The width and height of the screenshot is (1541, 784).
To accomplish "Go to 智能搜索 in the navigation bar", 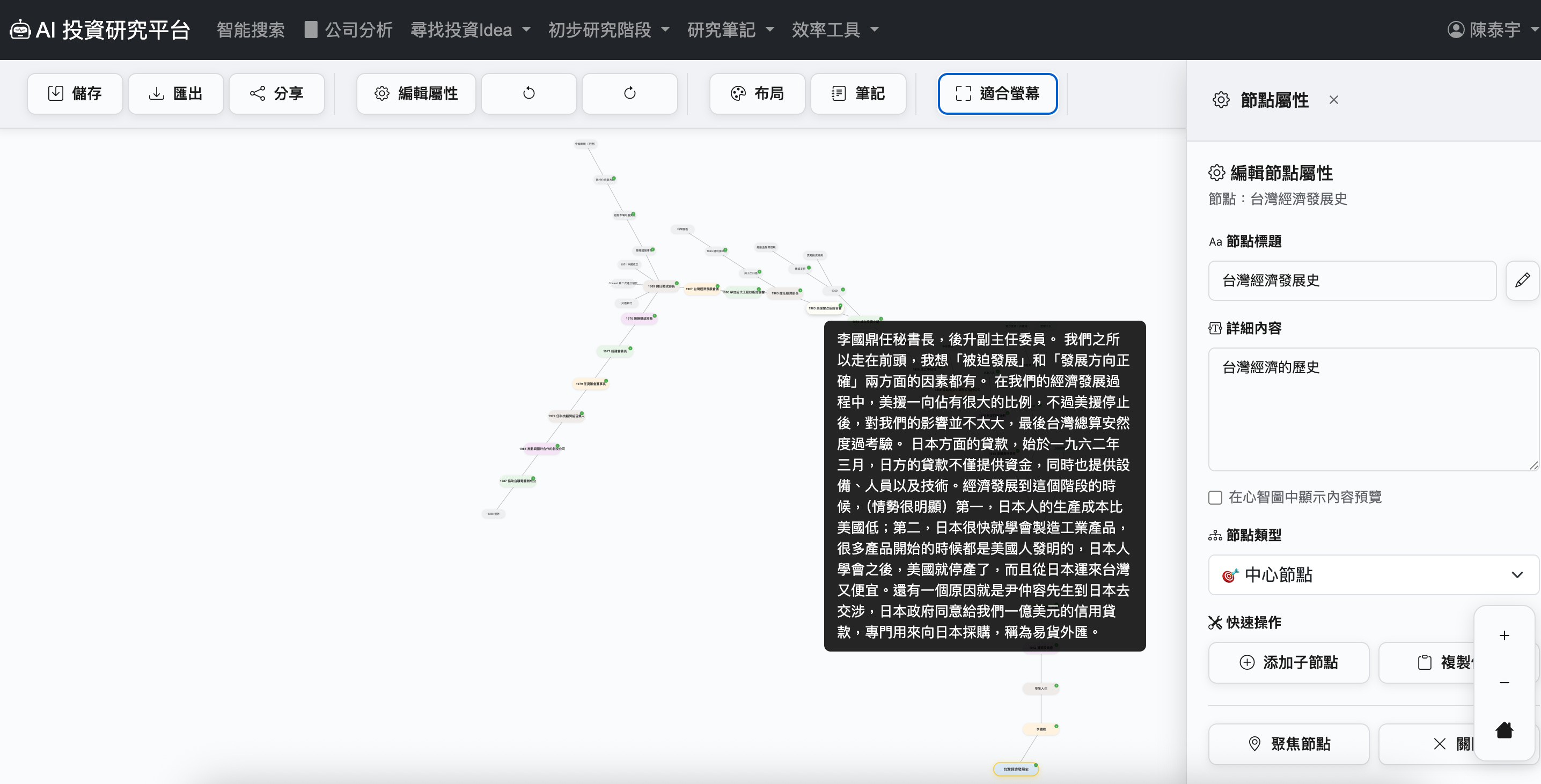I will pyautogui.click(x=250, y=29).
